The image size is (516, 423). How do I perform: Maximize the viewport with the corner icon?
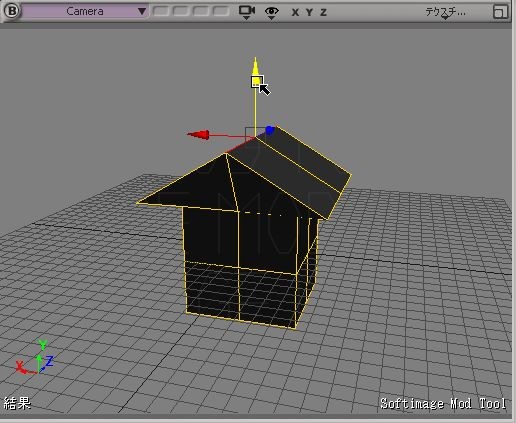500,12
